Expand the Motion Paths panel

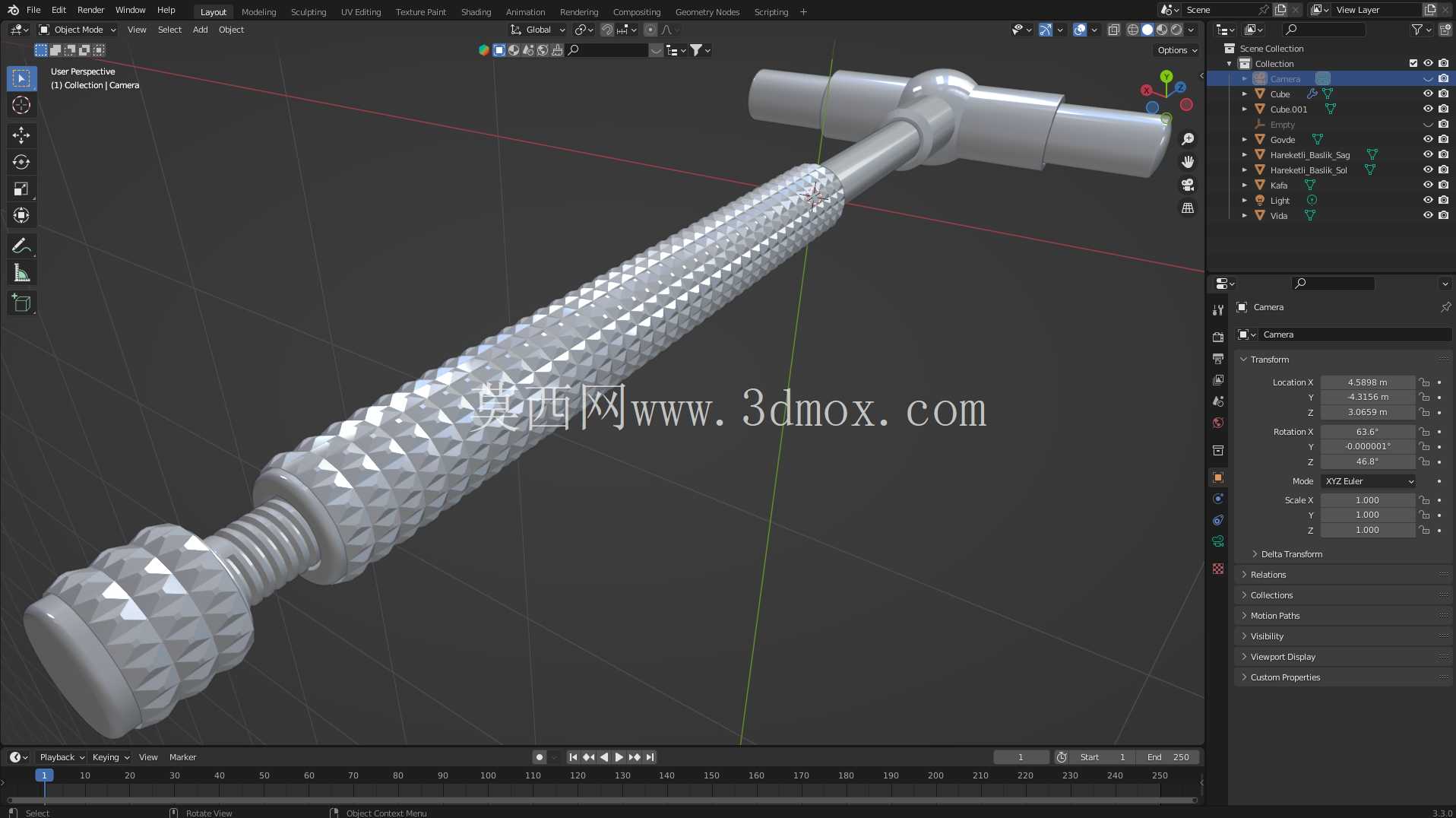[x=1275, y=616]
